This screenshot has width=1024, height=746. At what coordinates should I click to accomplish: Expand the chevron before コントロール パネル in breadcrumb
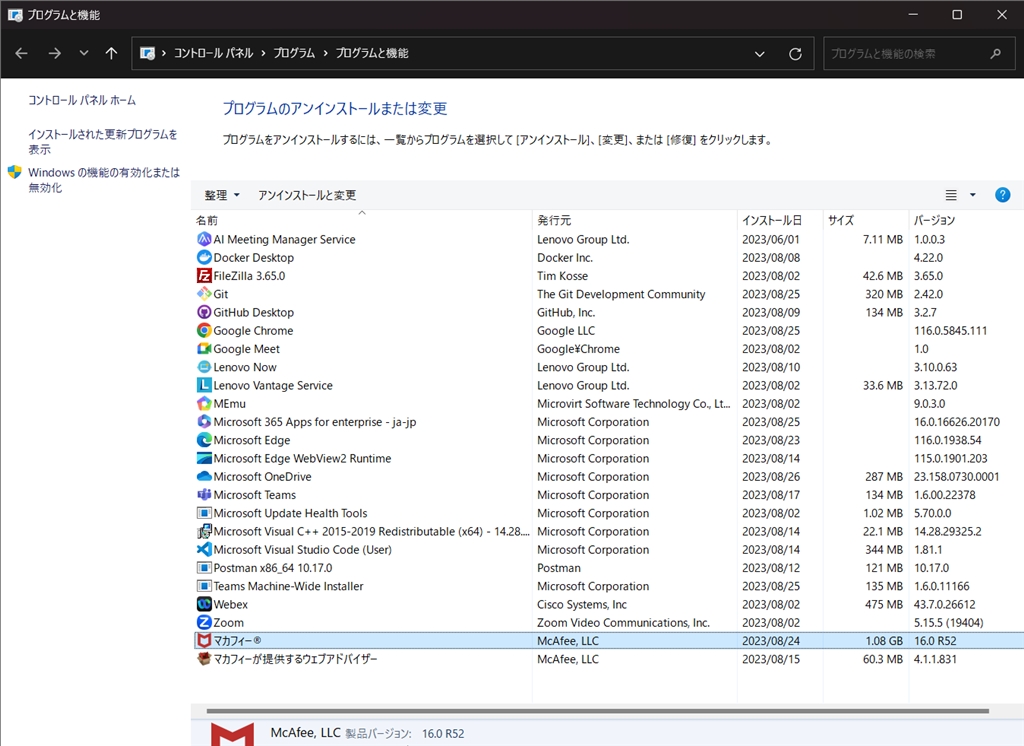(x=164, y=54)
